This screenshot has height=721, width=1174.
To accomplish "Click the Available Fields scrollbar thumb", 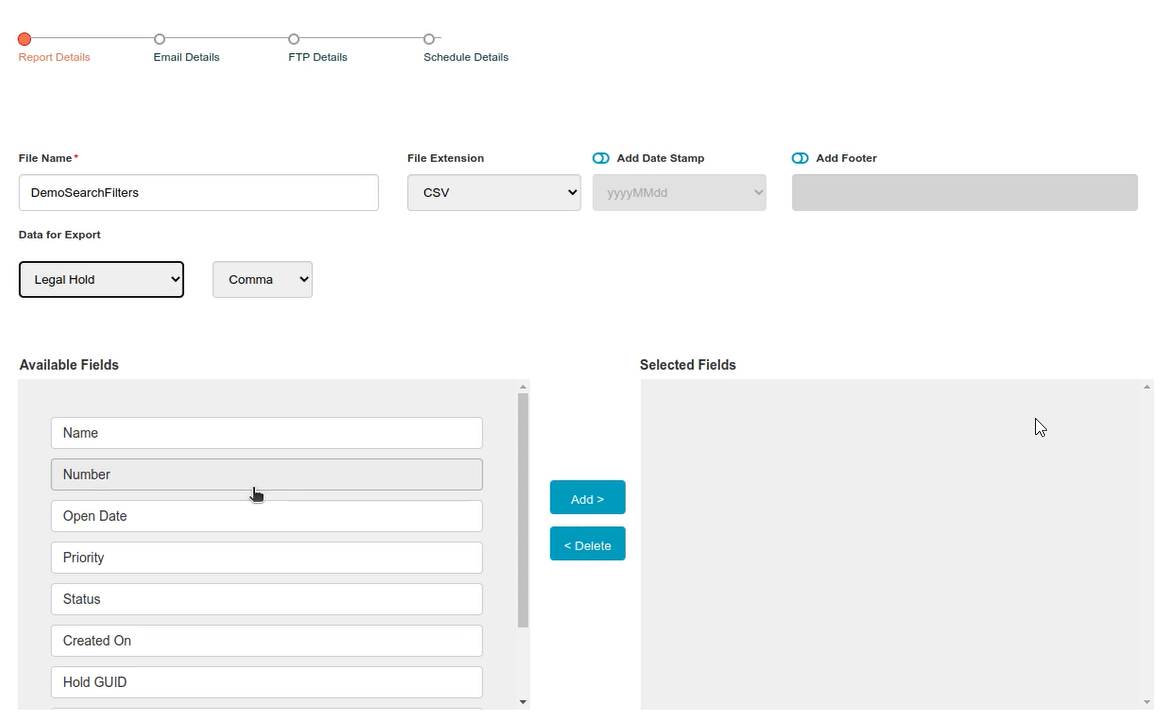I will pos(523,511).
